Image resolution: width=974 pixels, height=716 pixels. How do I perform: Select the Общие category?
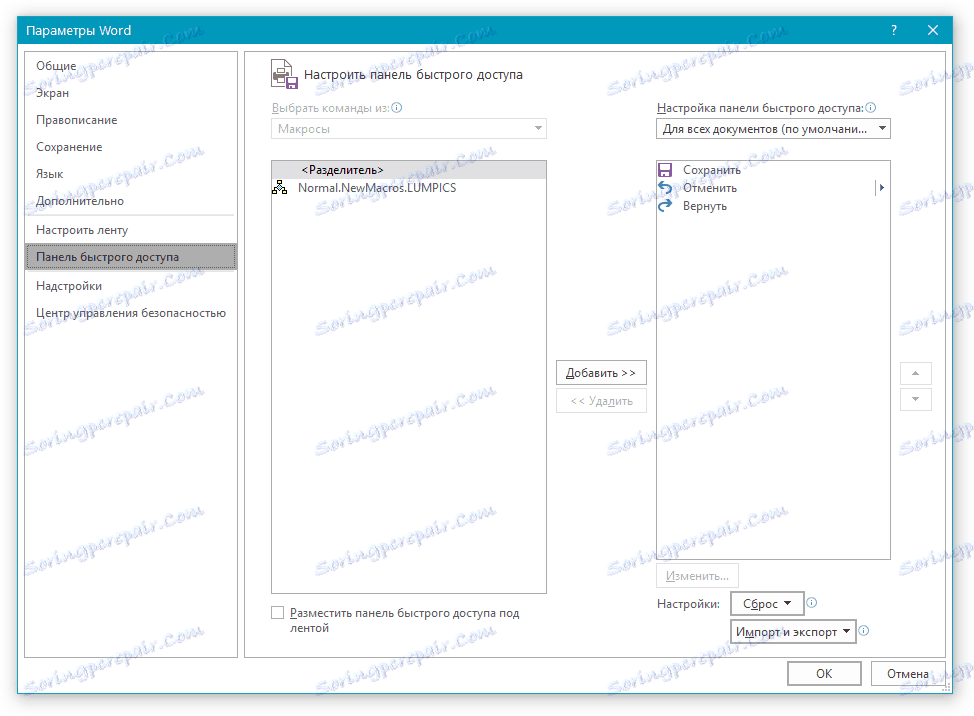point(131,66)
